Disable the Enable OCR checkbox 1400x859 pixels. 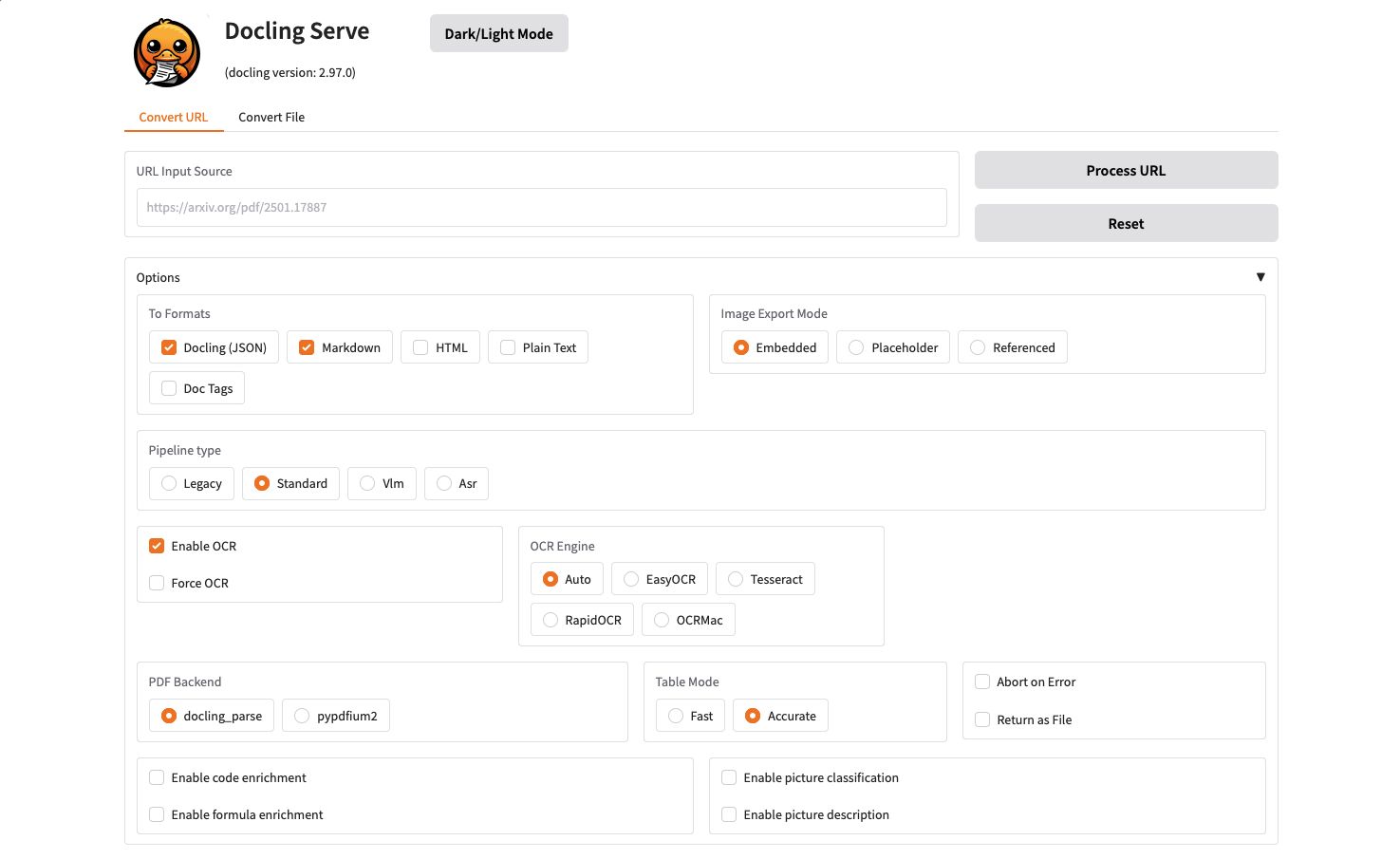[x=157, y=546]
